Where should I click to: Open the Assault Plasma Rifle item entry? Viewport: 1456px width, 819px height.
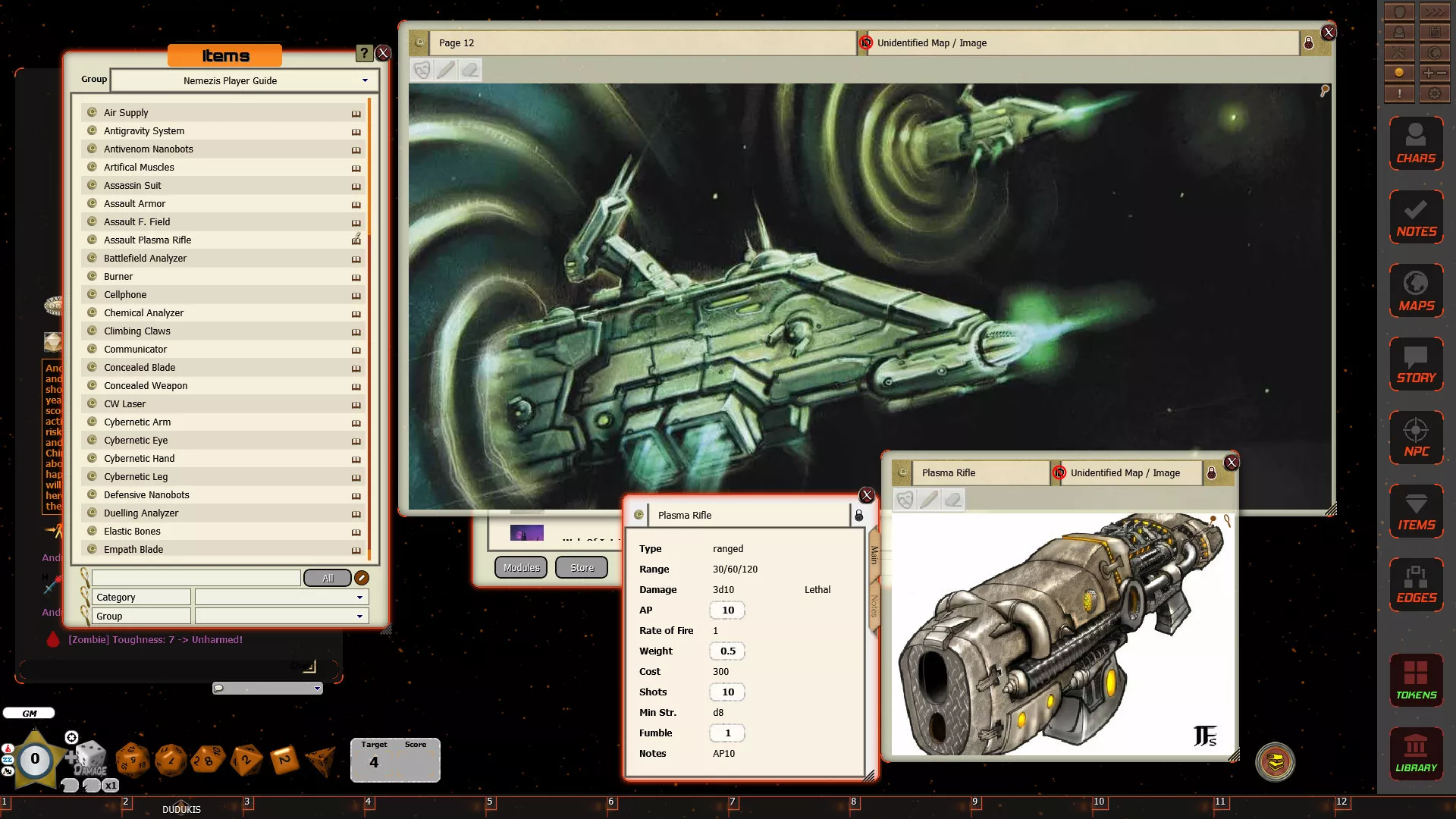223,240
